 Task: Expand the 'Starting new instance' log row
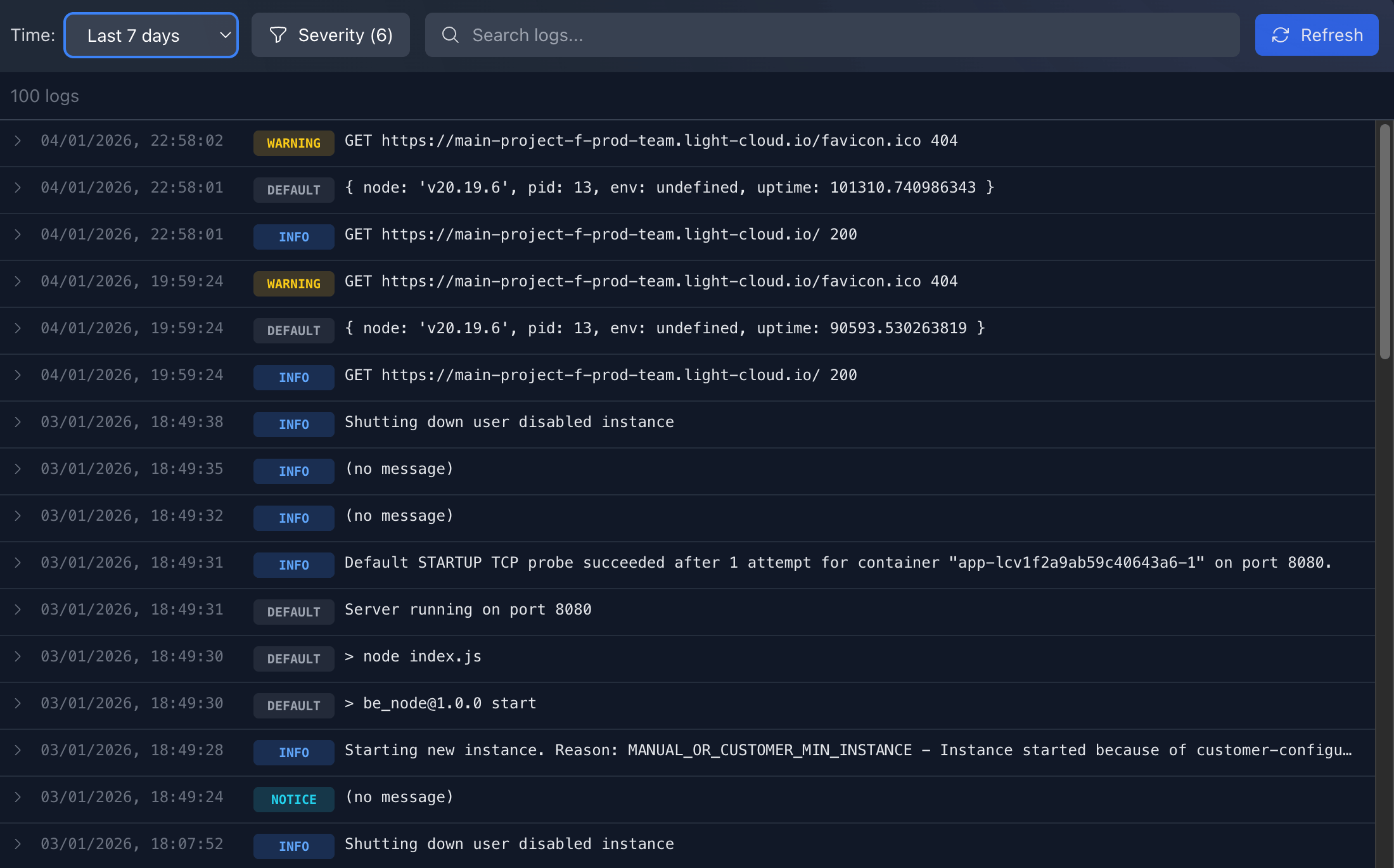click(18, 750)
